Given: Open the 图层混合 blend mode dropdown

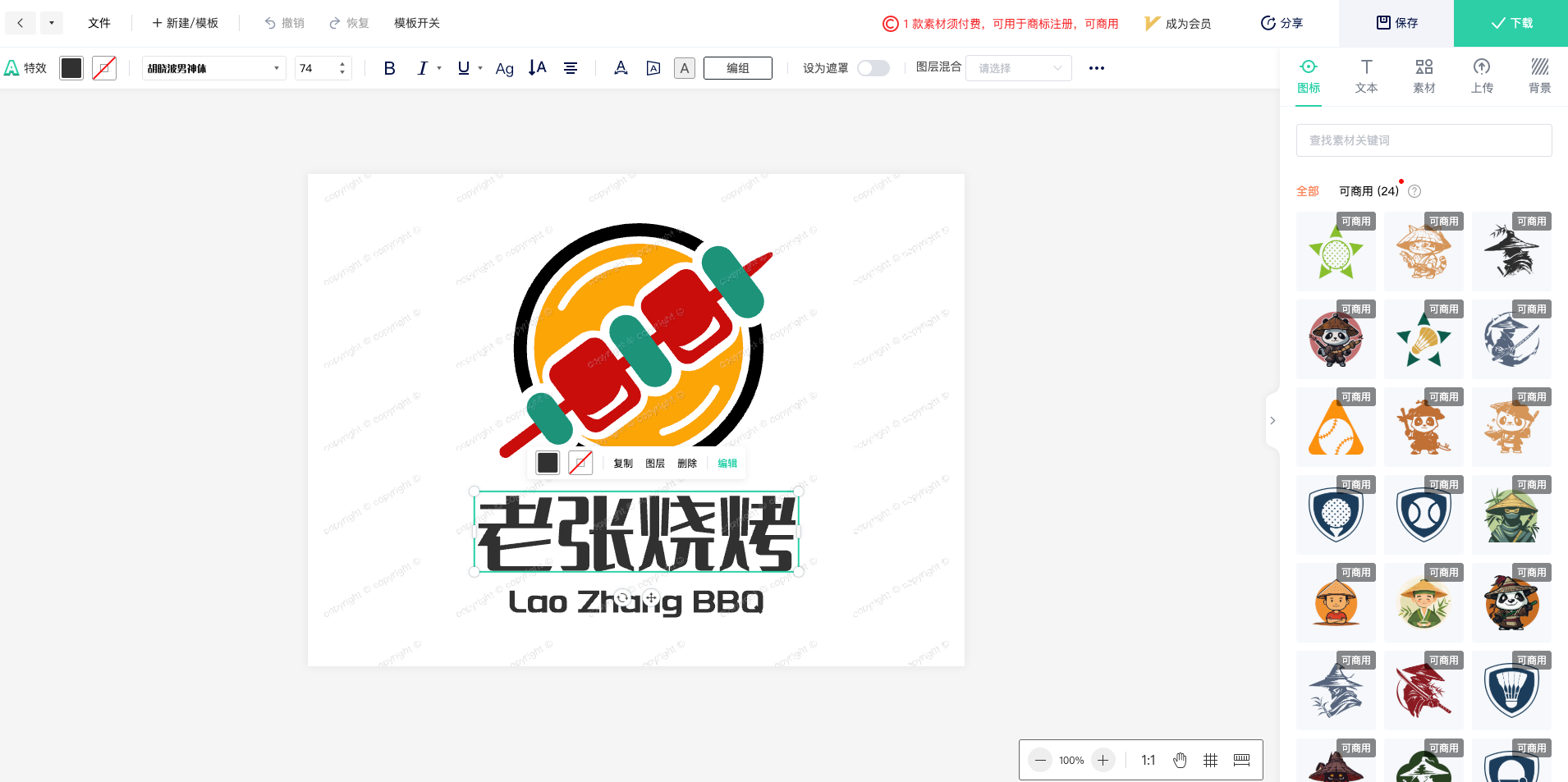Looking at the screenshot, I should point(1019,68).
